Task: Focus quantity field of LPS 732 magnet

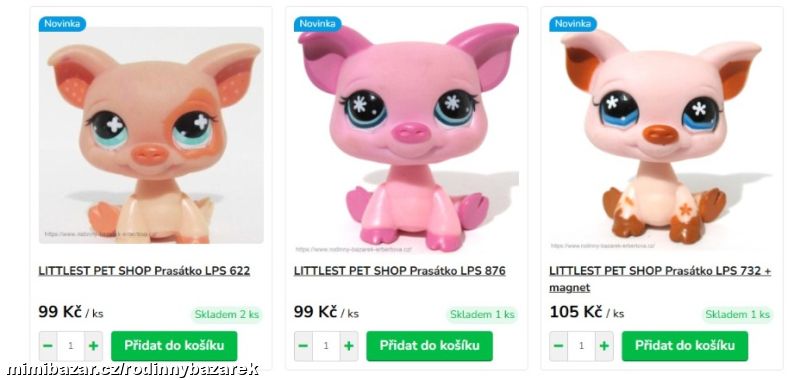Action: click(x=582, y=346)
